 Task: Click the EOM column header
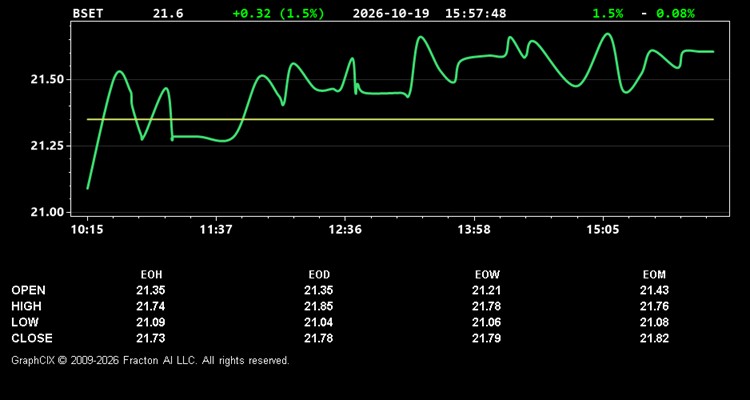[654, 275]
